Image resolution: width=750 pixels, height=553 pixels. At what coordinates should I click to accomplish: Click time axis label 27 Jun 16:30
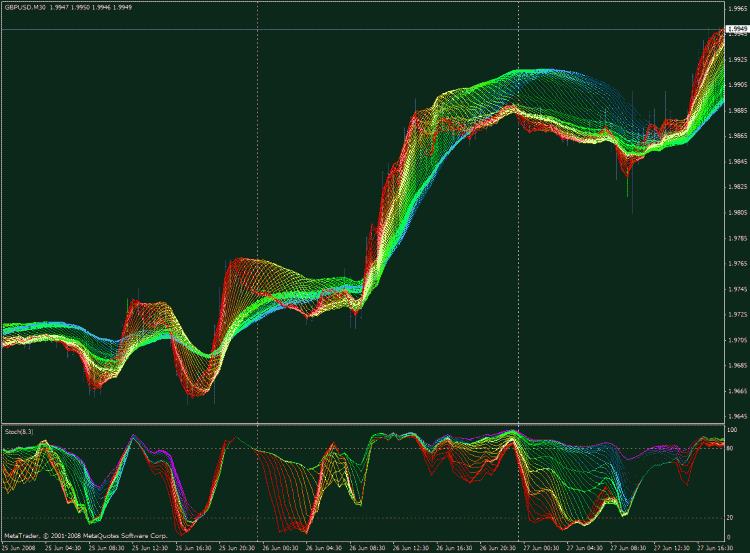716,548
